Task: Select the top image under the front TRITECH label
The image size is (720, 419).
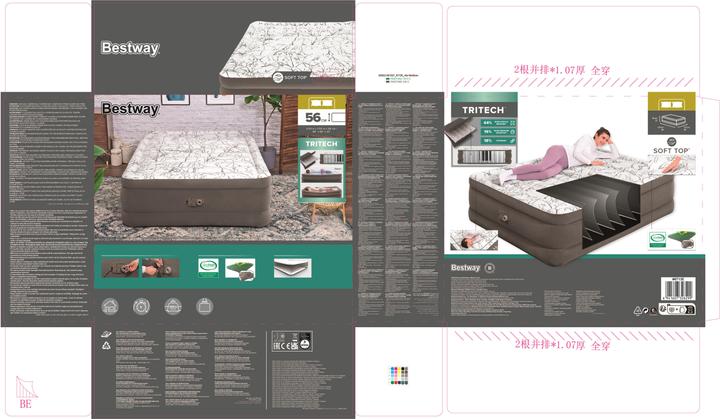Action: [x=322, y=159]
